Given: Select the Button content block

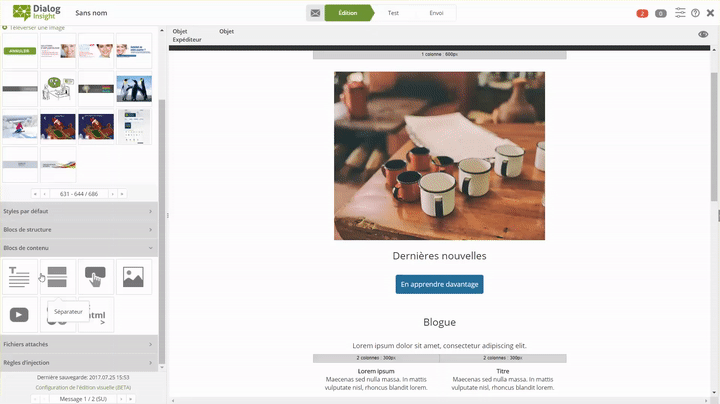Looking at the screenshot, I should [x=96, y=277].
